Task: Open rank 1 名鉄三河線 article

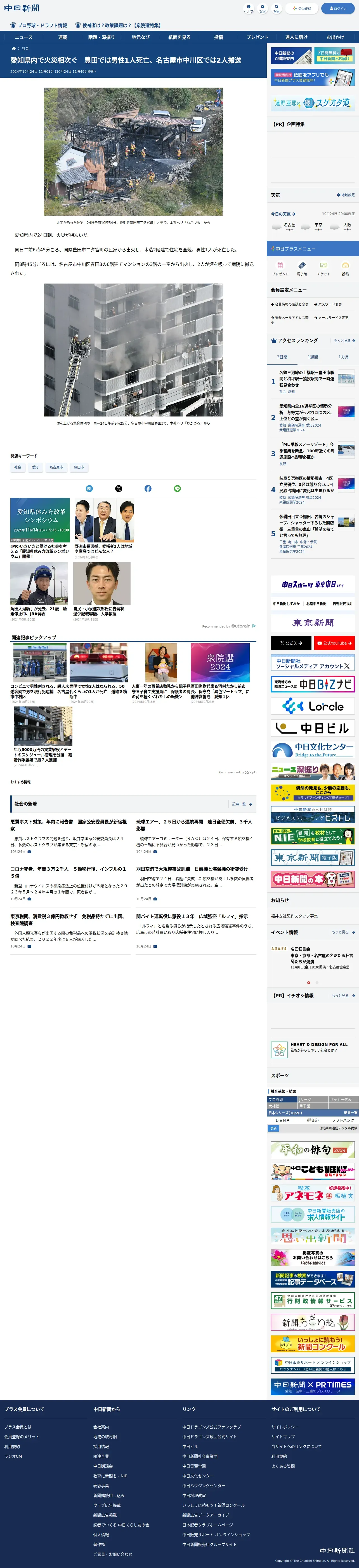Action: [307, 379]
